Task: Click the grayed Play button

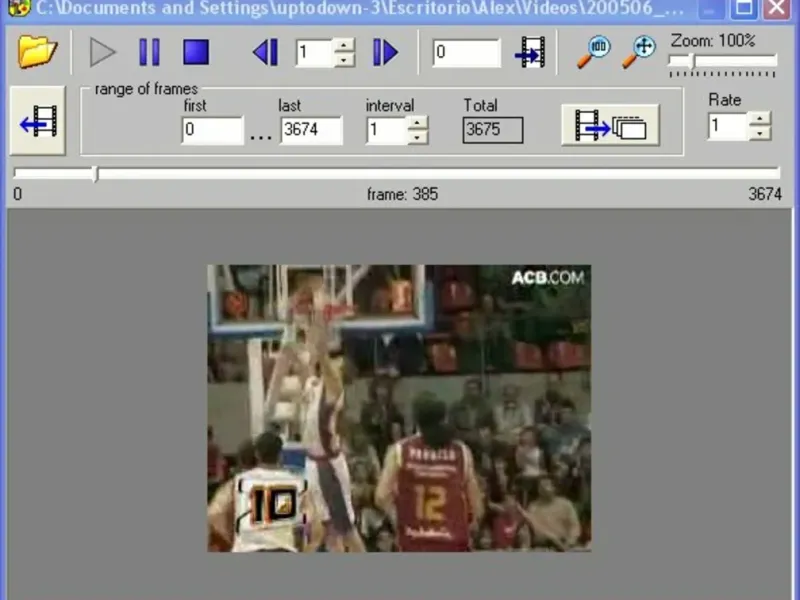Action: [103, 52]
